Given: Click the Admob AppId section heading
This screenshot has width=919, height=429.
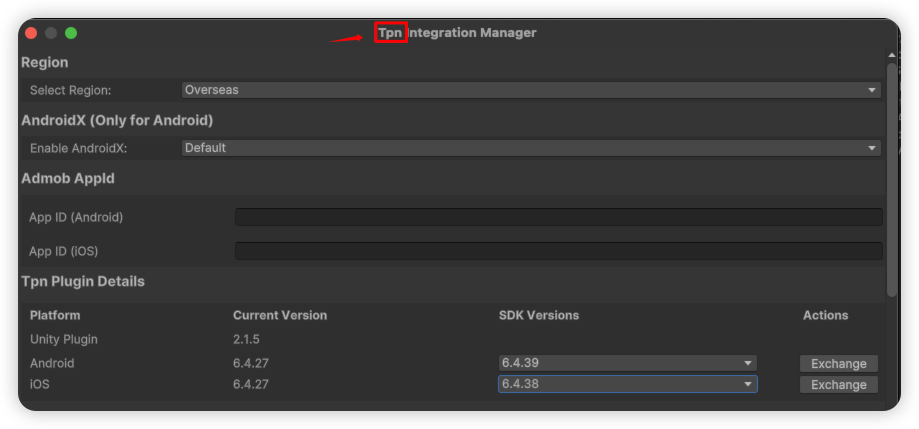Looking at the screenshot, I should (68, 179).
